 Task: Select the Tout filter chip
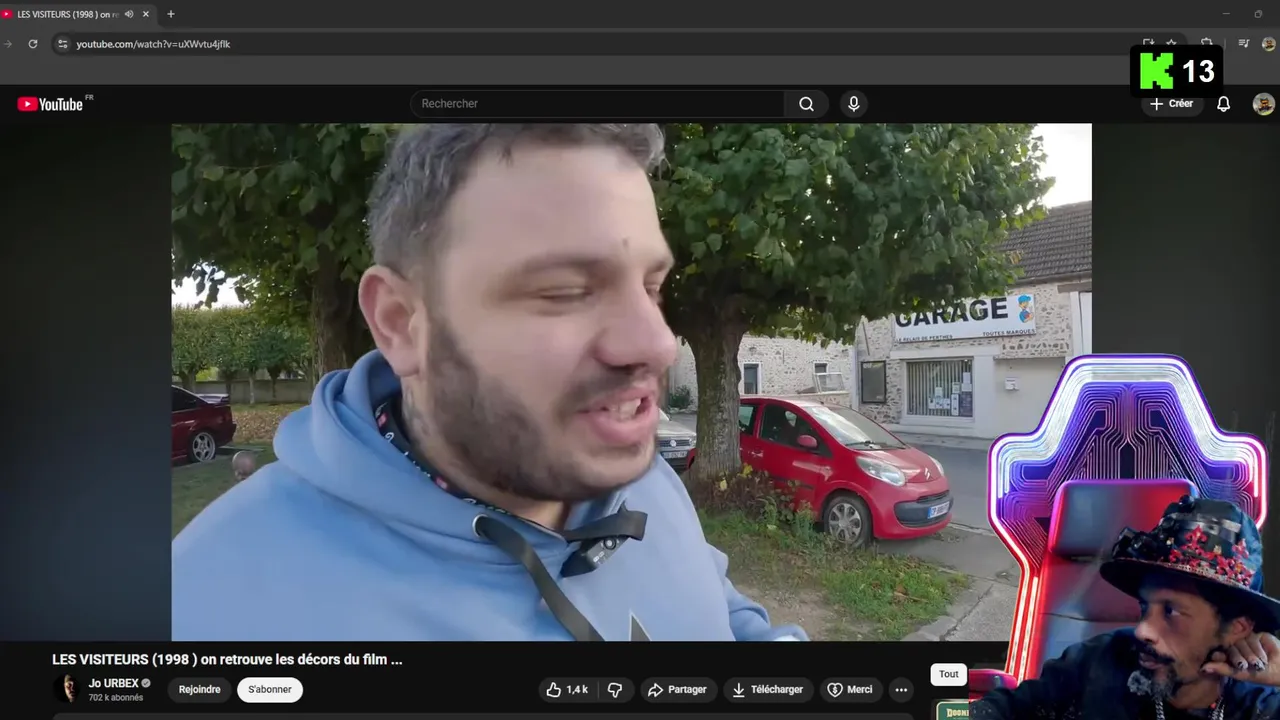949,674
